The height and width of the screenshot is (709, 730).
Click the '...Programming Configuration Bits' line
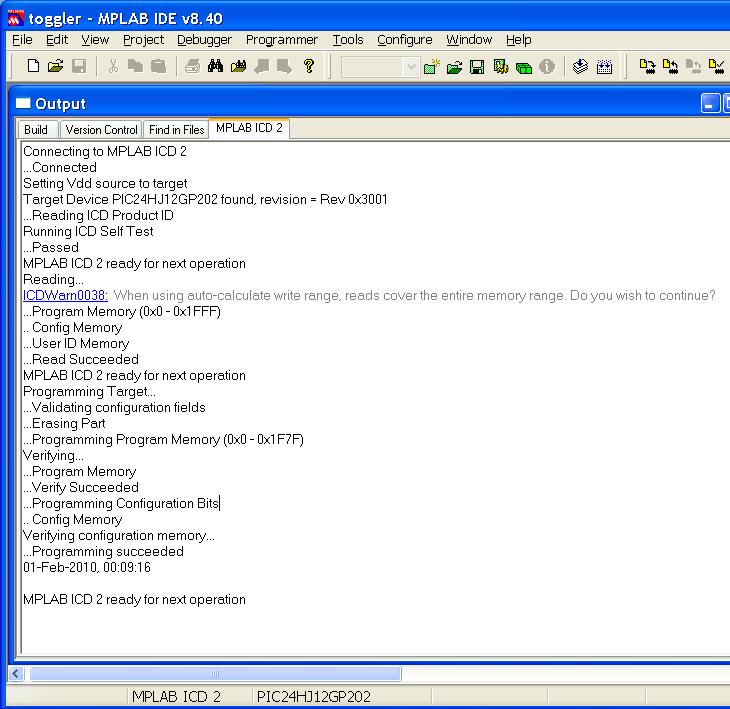[121, 503]
